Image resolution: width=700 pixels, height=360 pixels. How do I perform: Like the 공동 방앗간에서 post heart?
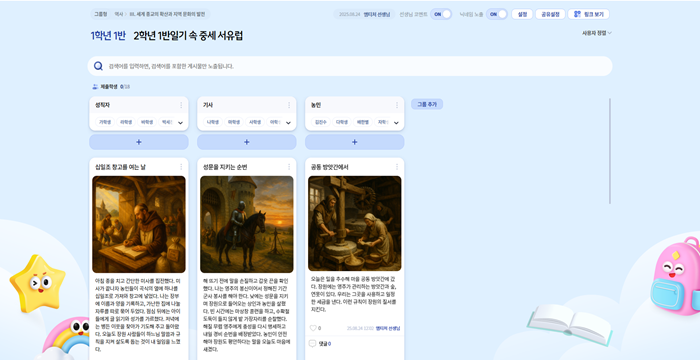pos(313,328)
